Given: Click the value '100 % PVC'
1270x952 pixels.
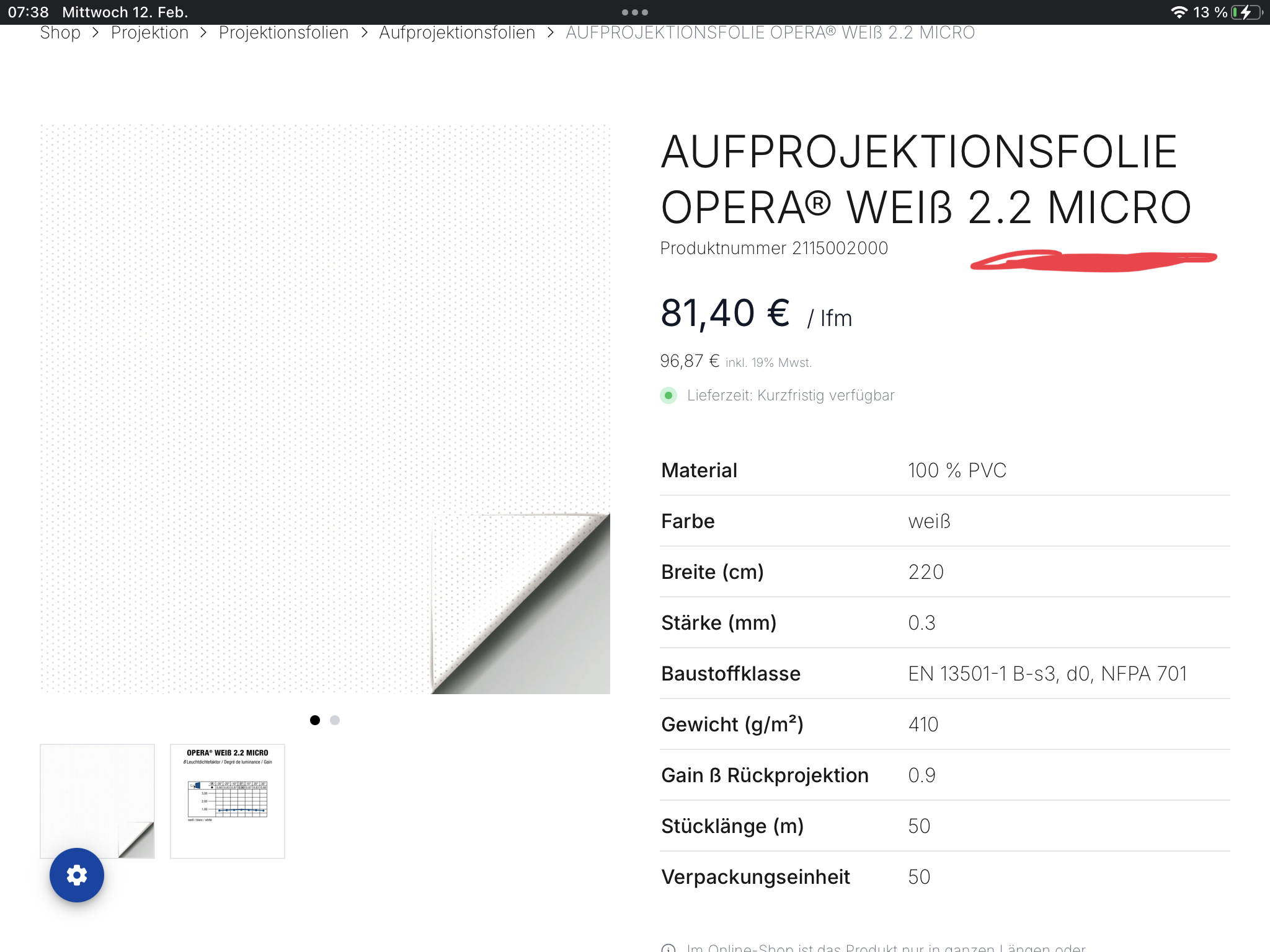Looking at the screenshot, I should click(957, 470).
